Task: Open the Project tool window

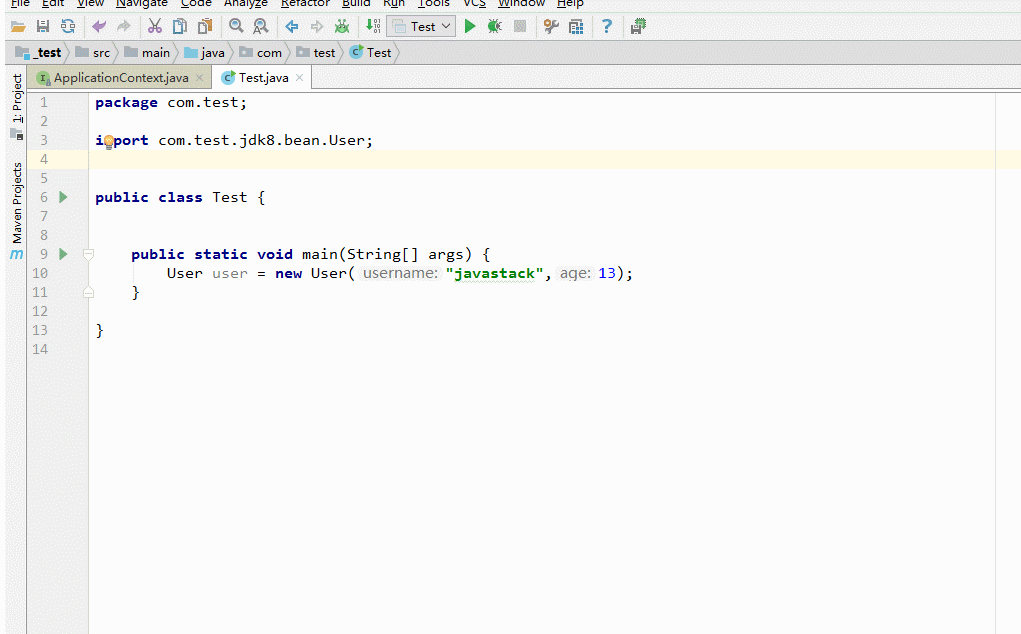Action: pos(17,106)
